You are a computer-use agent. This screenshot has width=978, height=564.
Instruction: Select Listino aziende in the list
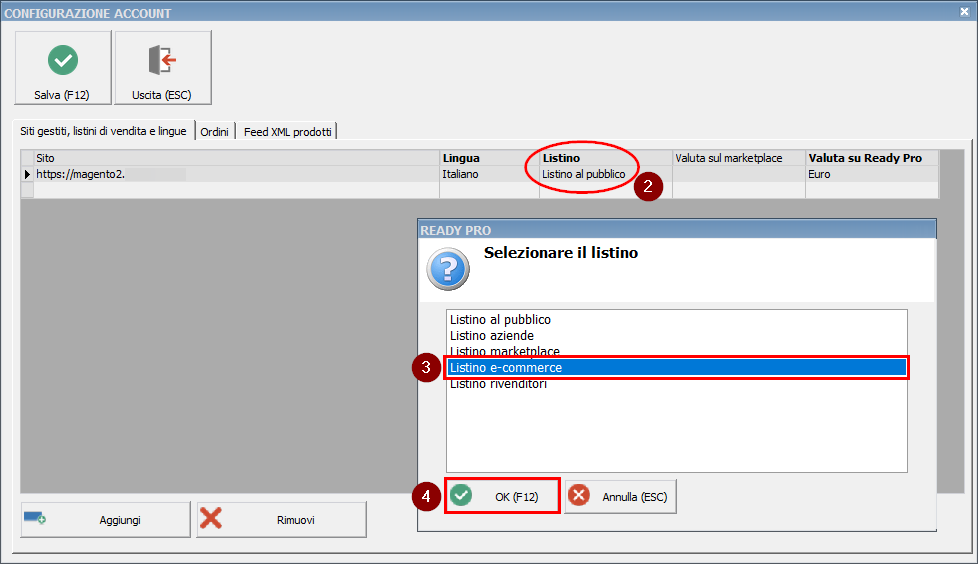(492, 336)
